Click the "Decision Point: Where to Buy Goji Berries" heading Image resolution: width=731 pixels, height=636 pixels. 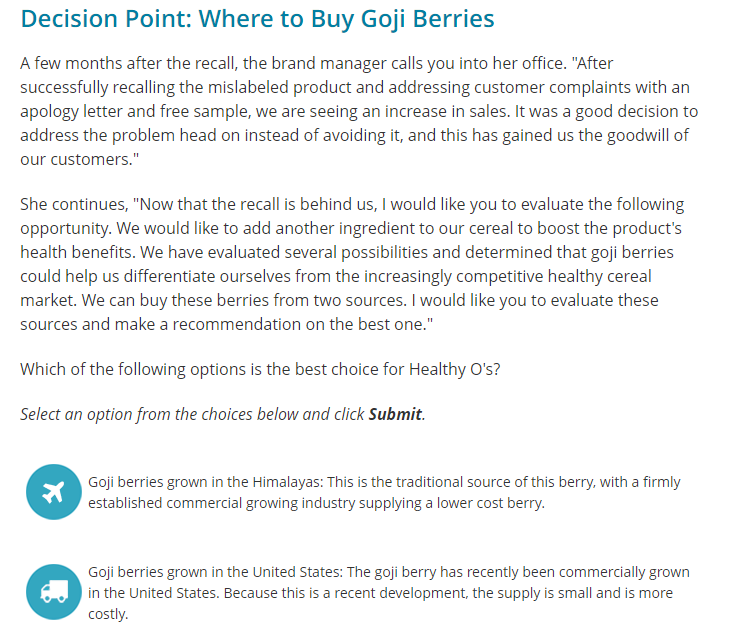tap(257, 19)
